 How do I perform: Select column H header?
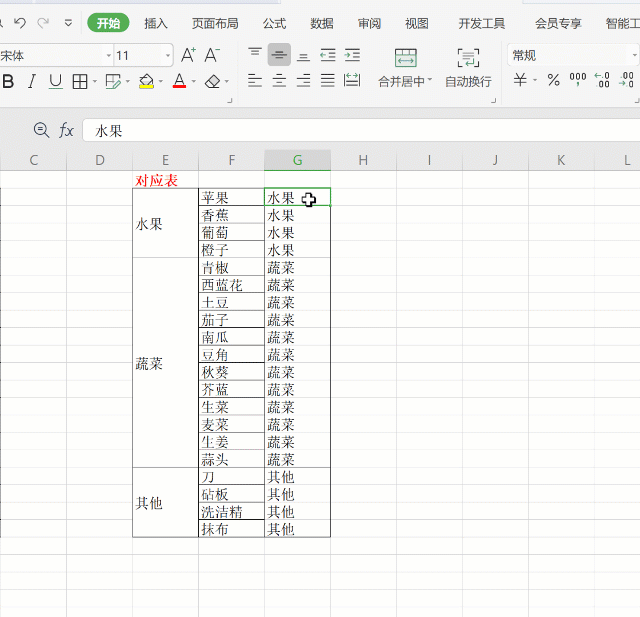(x=363, y=160)
